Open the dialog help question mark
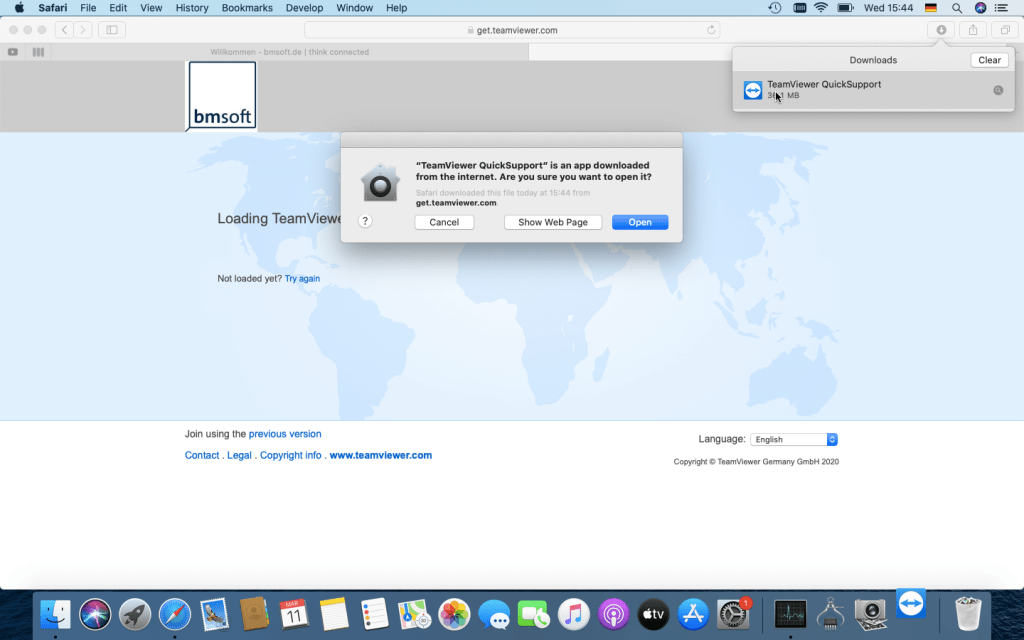 (365, 221)
